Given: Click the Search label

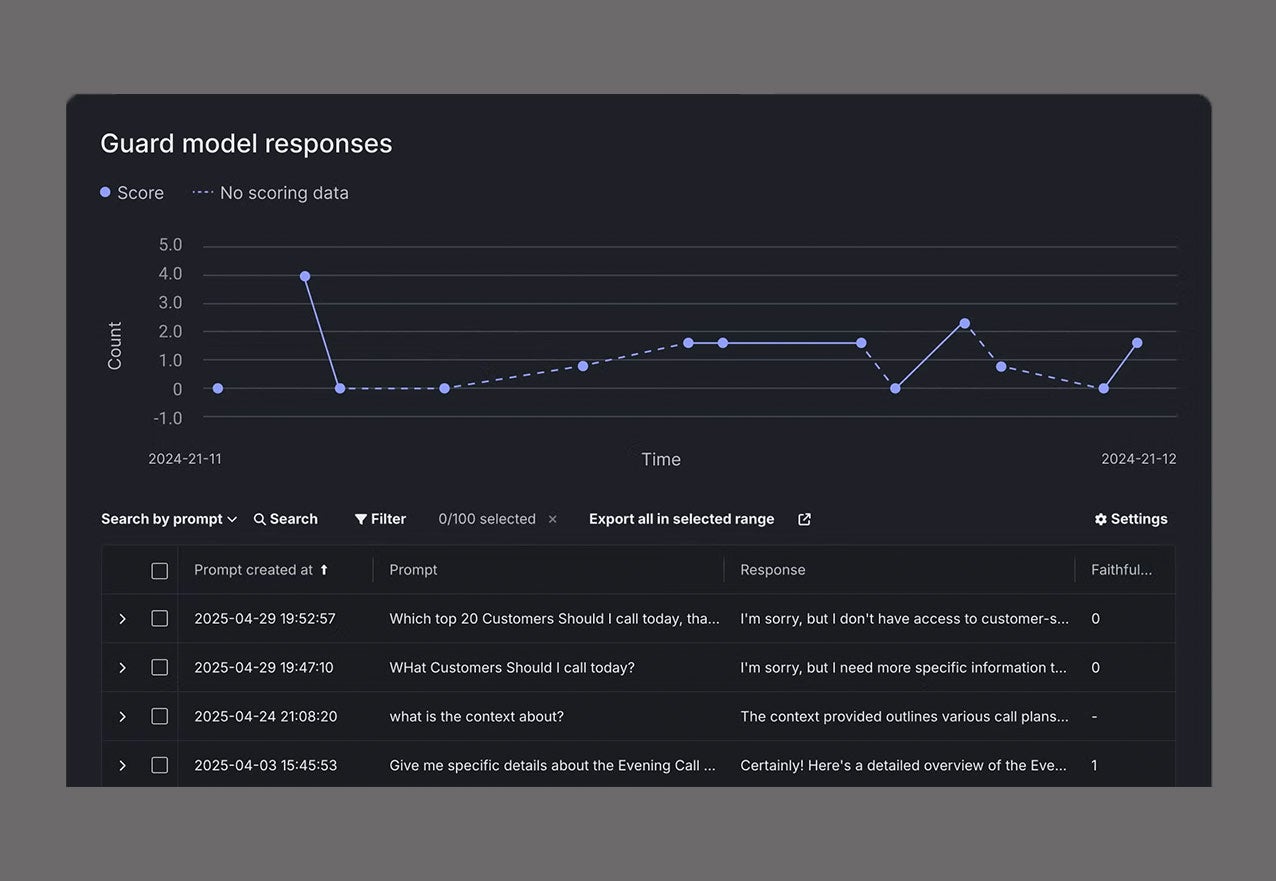Looking at the screenshot, I should (x=293, y=518).
